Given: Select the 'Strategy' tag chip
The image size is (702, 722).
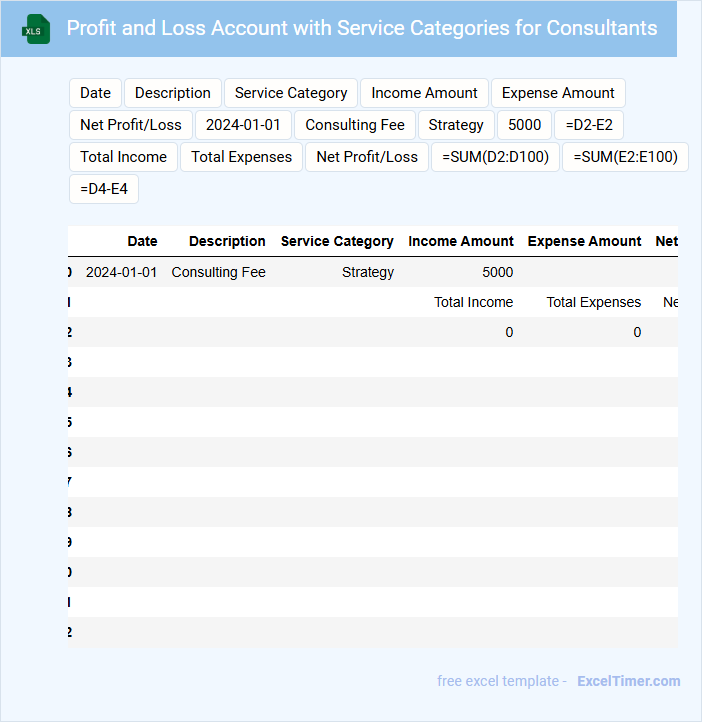Looking at the screenshot, I should pyautogui.click(x=456, y=125).
